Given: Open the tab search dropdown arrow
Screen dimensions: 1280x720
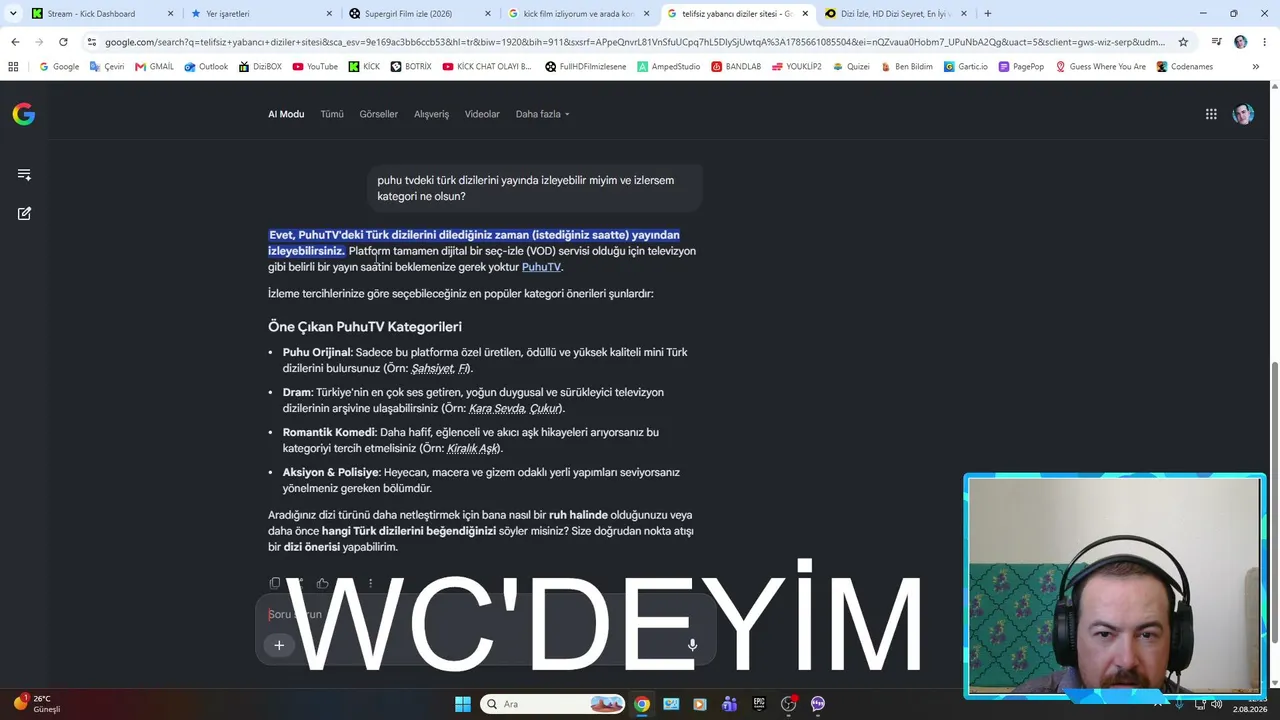Looking at the screenshot, I should point(13,14).
